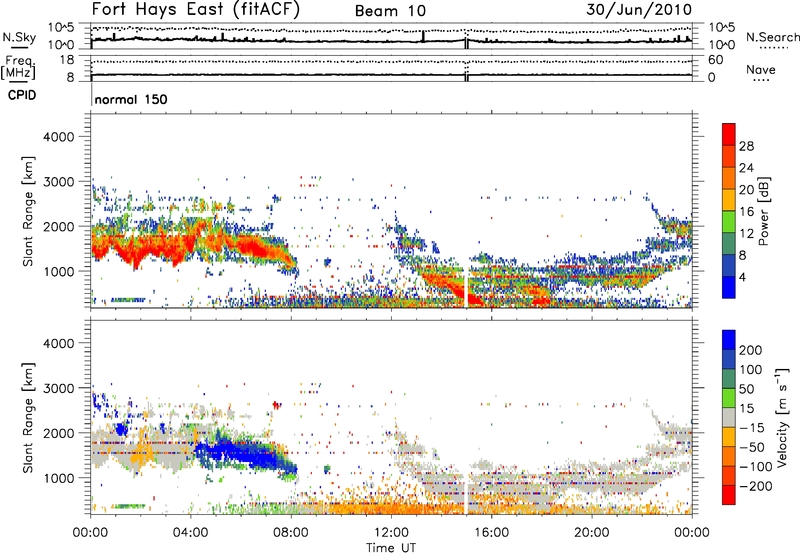This screenshot has width=800, height=554.
Task: Click the 'Velocity [m s-1]' colorbar label
Action: [781, 417]
